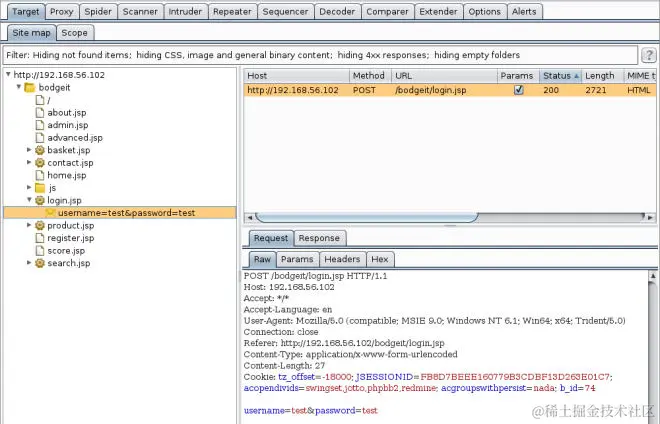Image resolution: width=660 pixels, height=424 pixels.
Task: Open the filter help question-mark button
Action: pos(649,55)
